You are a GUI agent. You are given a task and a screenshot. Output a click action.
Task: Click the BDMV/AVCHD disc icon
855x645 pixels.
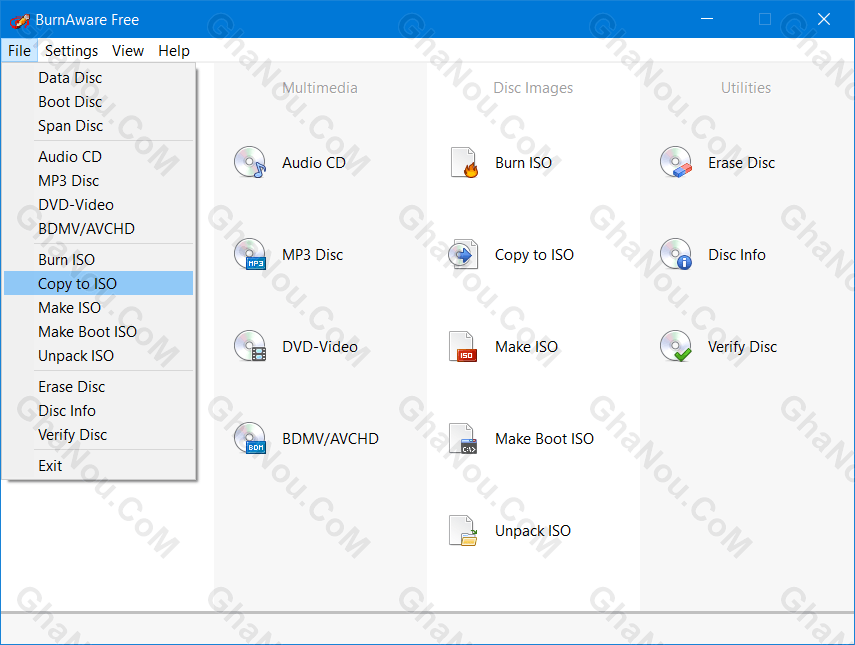(250, 438)
